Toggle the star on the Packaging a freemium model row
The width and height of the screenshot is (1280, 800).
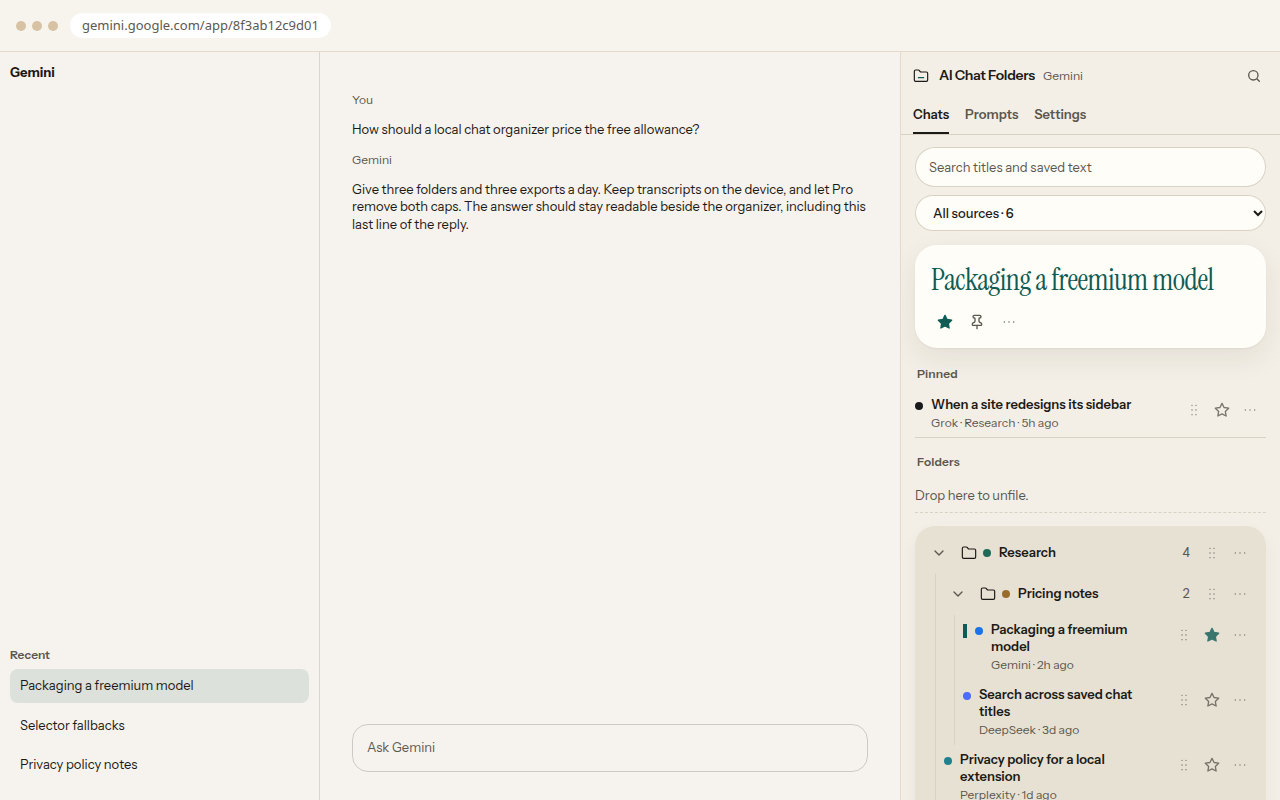click(1212, 635)
